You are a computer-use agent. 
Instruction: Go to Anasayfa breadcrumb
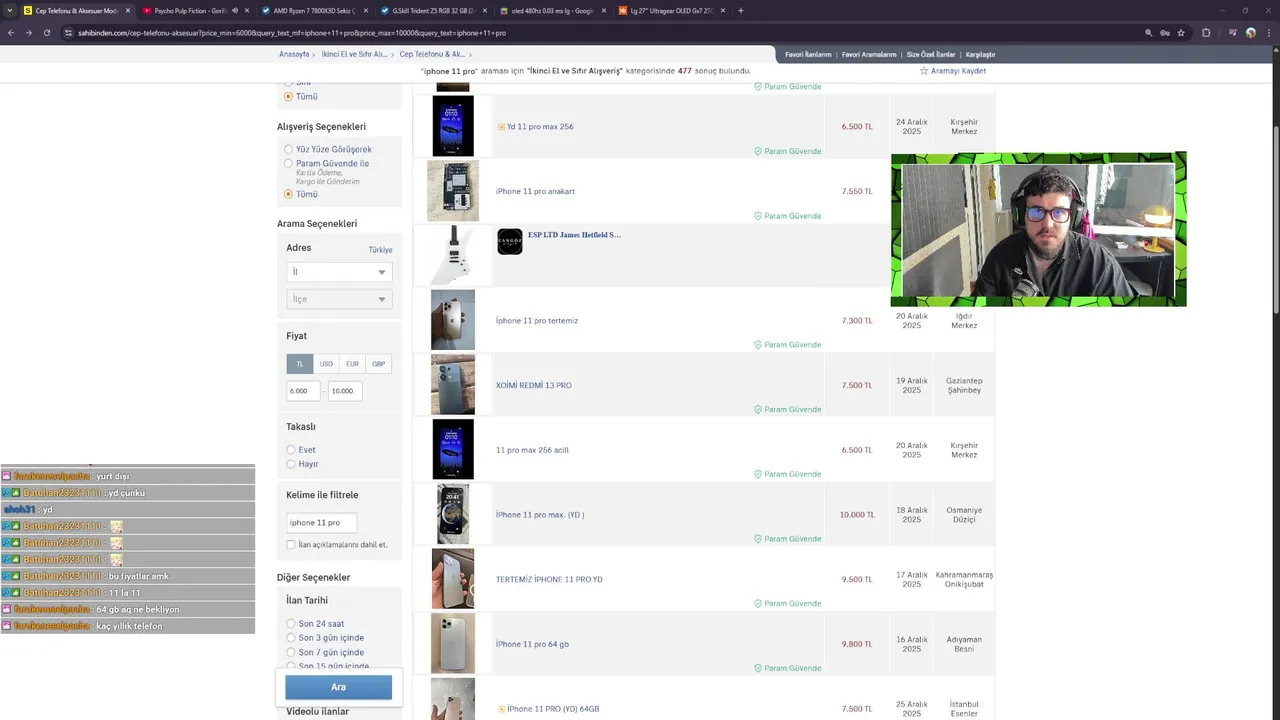point(294,54)
